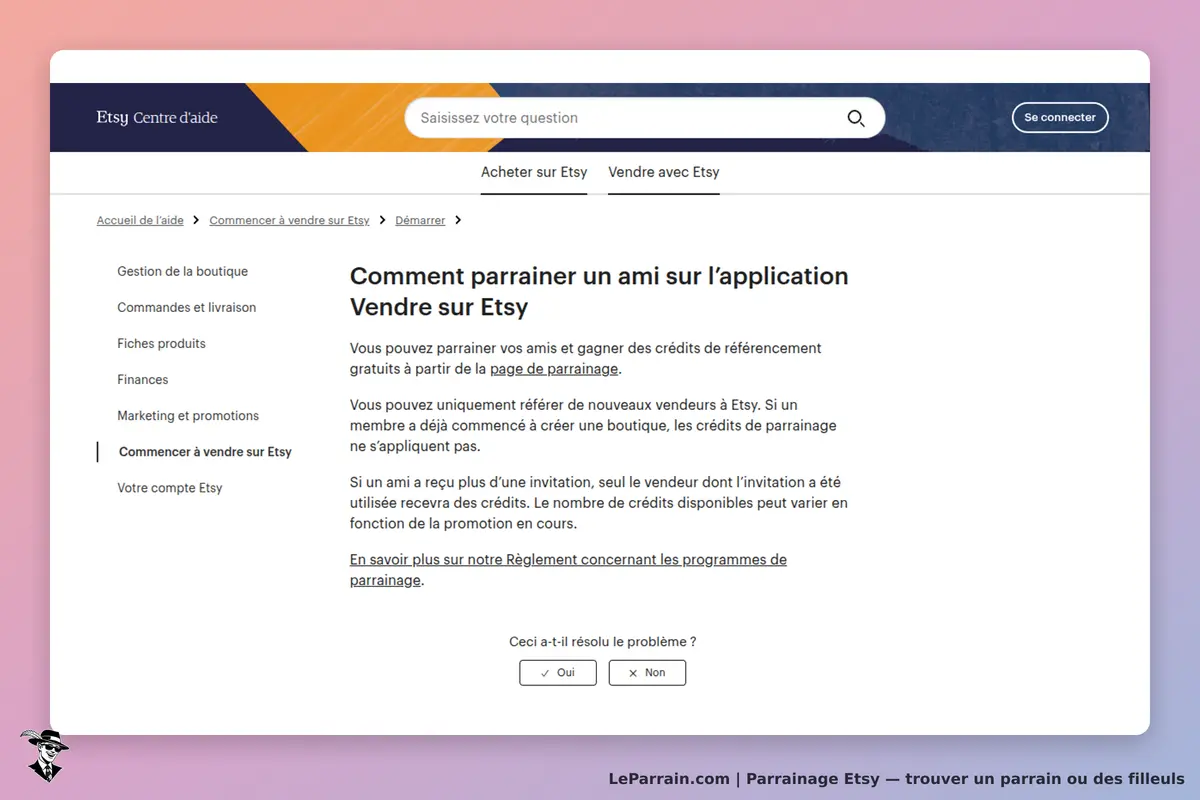Follow the 'page de parrainage' link
The image size is (1200, 800).
pyautogui.click(x=554, y=368)
